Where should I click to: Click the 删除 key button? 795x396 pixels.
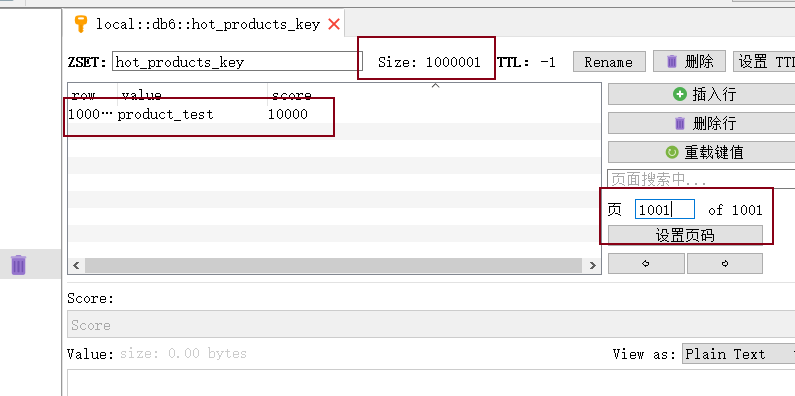[x=690, y=62]
